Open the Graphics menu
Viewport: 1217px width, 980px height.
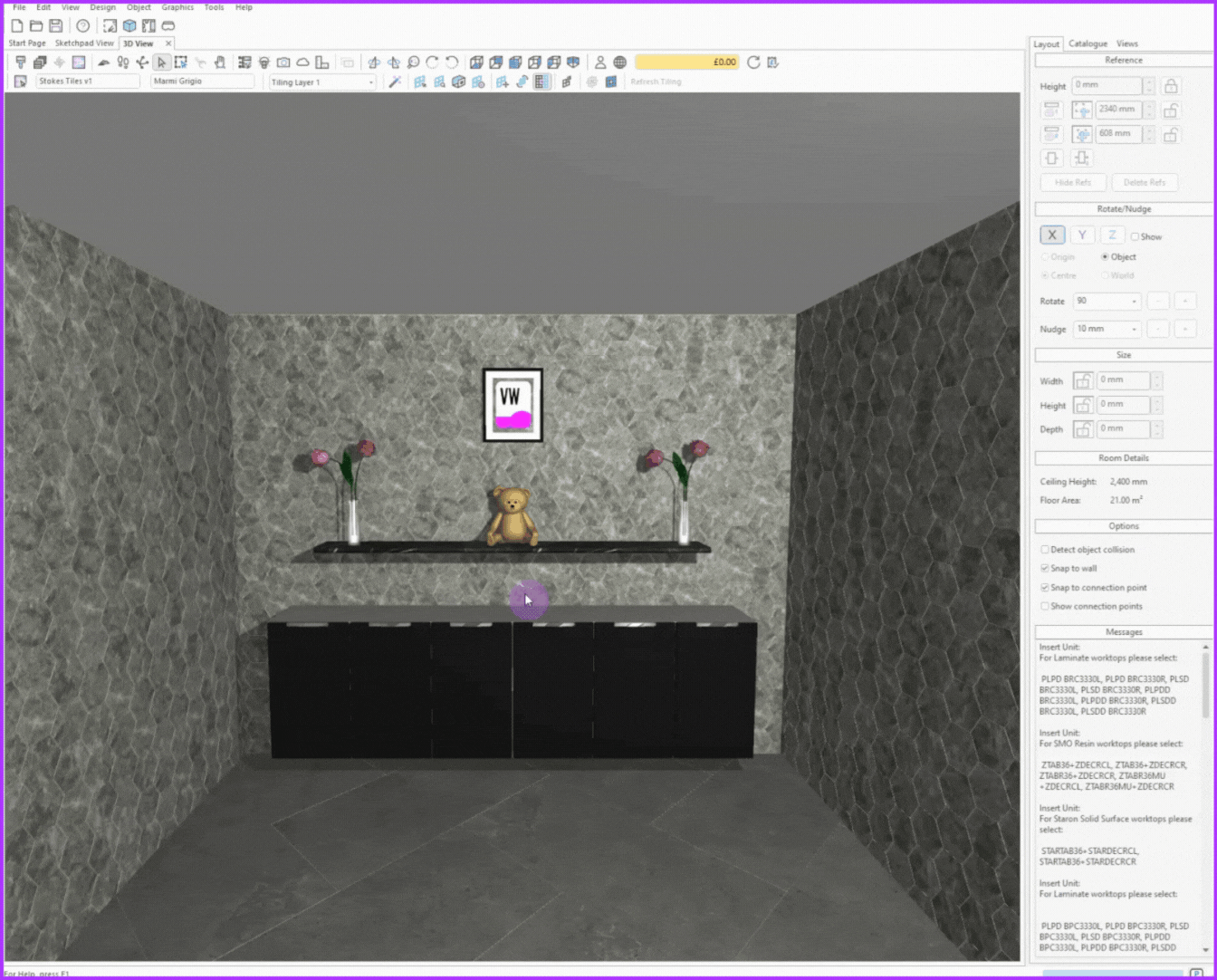(x=177, y=7)
